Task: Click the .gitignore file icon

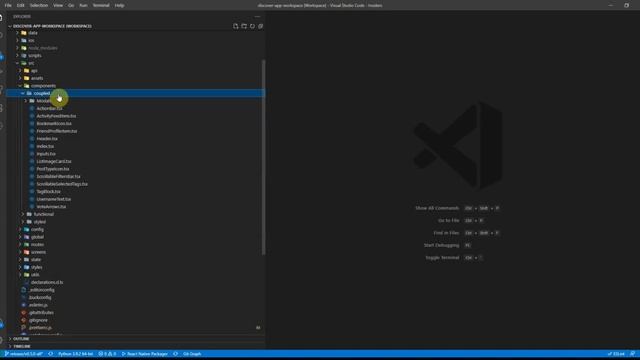Action: (x=24, y=320)
